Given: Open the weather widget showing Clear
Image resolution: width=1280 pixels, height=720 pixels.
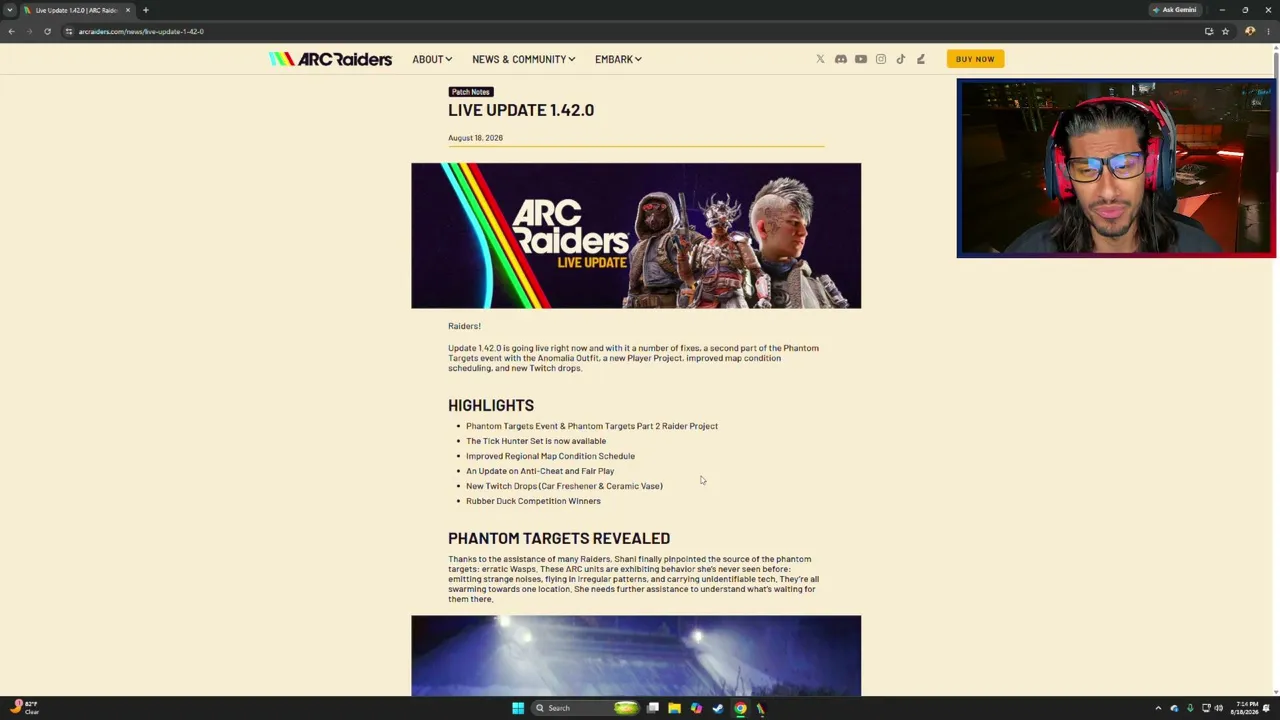Looking at the screenshot, I should (x=25, y=708).
